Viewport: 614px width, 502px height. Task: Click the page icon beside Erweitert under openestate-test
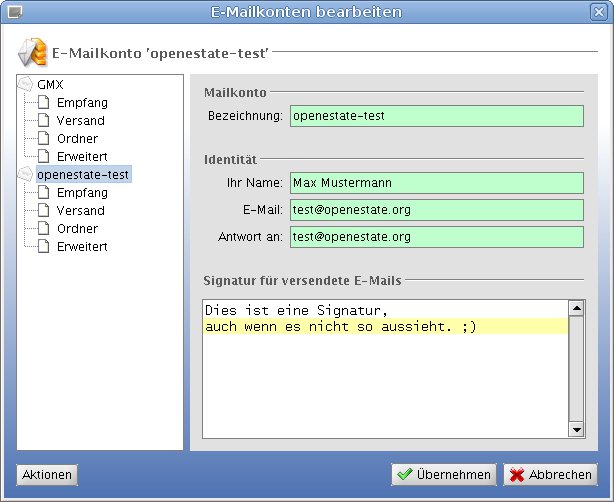pyautogui.click(x=44, y=247)
